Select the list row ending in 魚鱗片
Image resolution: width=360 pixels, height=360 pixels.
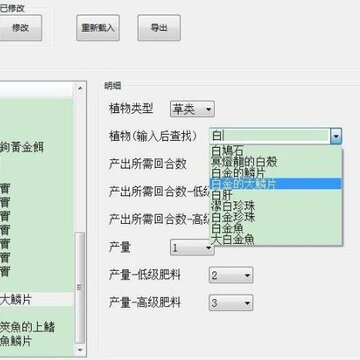(37, 341)
